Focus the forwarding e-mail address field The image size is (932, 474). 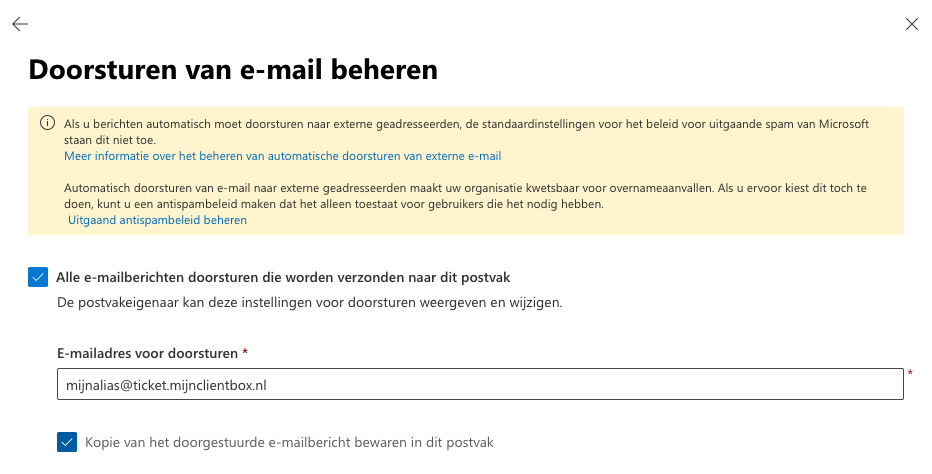480,384
